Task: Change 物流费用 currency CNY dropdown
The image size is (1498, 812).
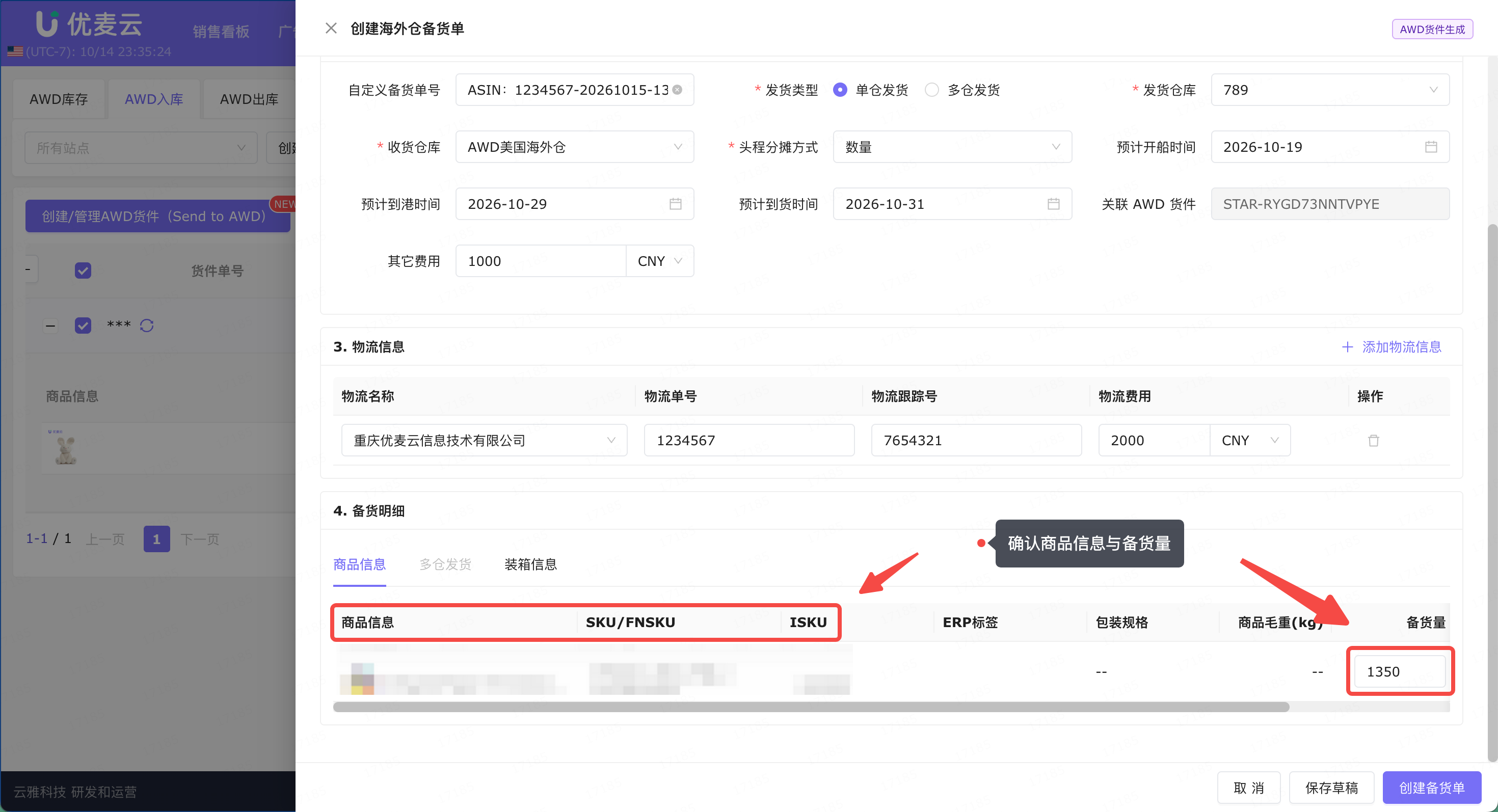Action: (x=1250, y=440)
